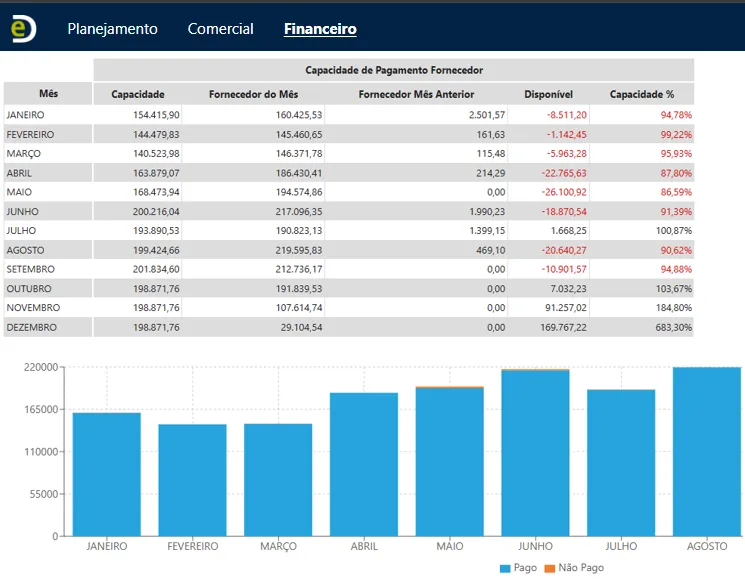Click the value 7.032,23
Viewport: 745px width, 586px height.
click(x=569, y=288)
